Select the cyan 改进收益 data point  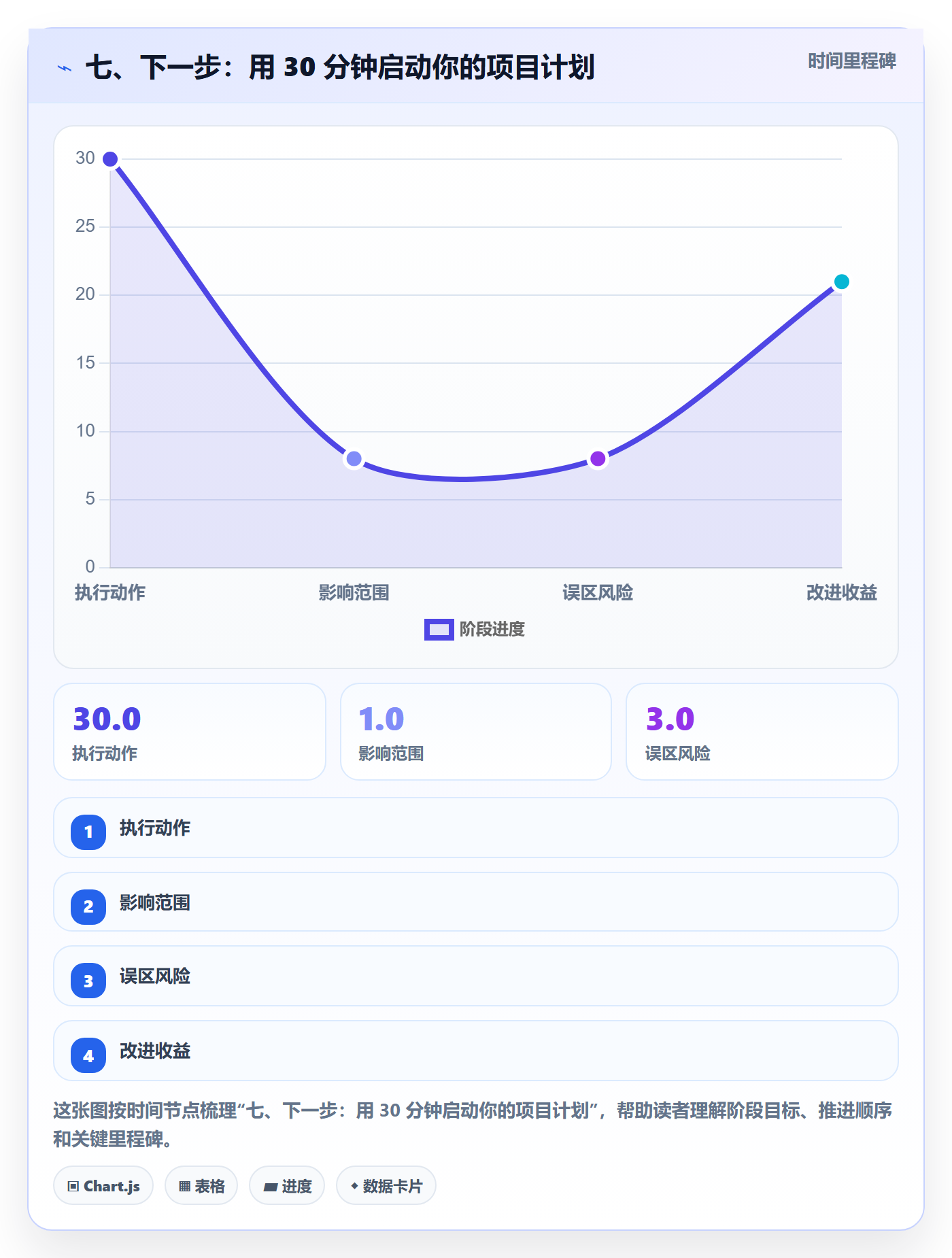point(841,282)
